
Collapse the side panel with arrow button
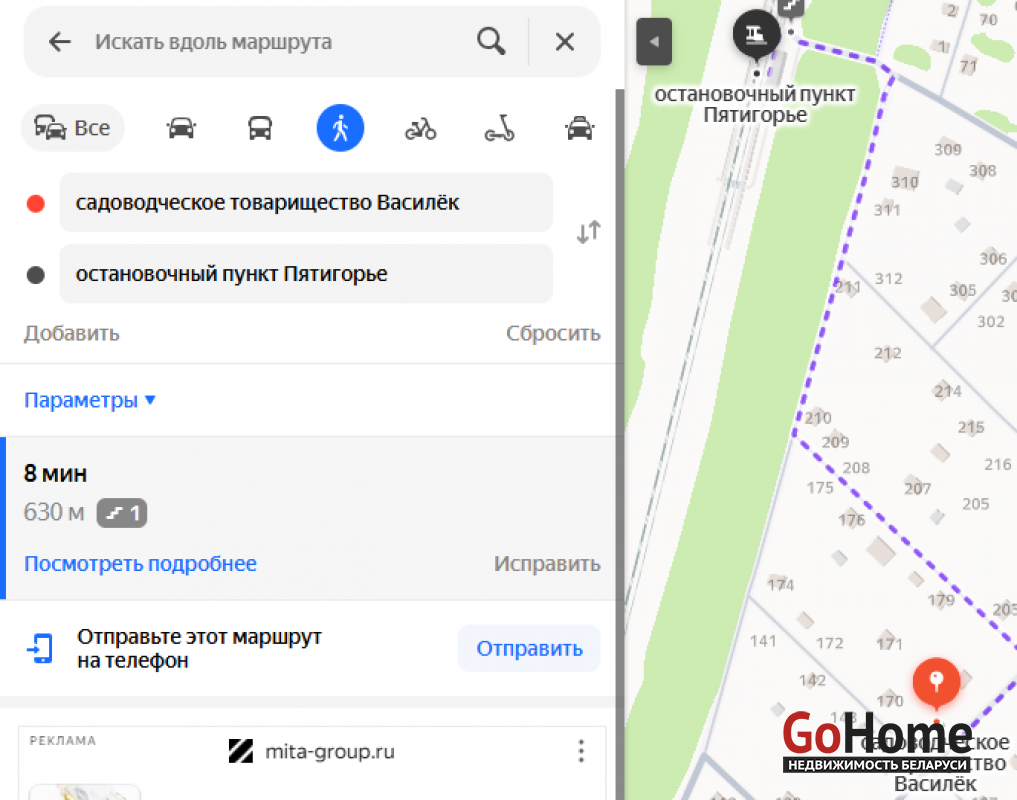pos(654,42)
